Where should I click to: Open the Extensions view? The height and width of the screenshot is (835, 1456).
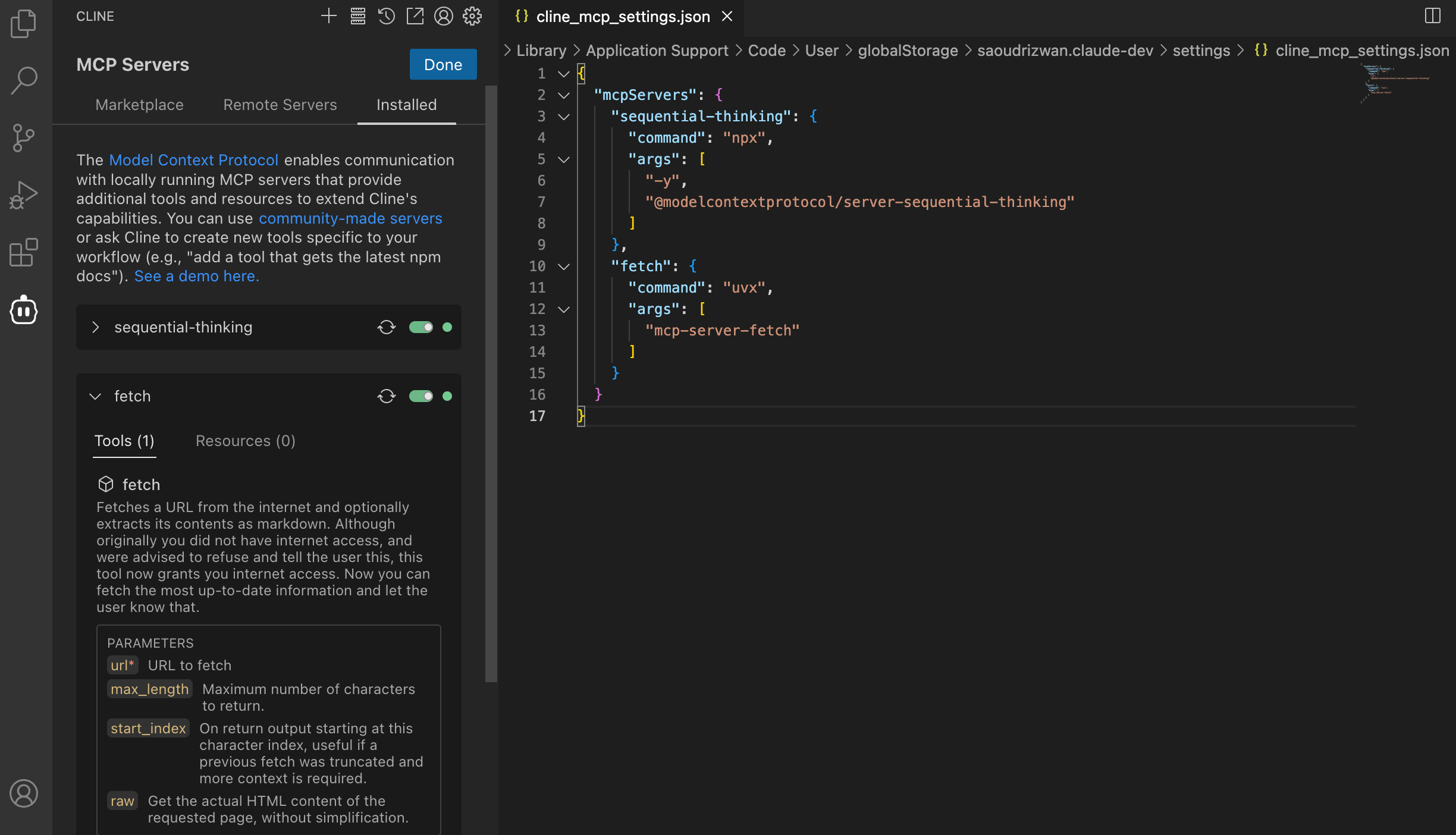pyautogui.click(x=24, y=252)
